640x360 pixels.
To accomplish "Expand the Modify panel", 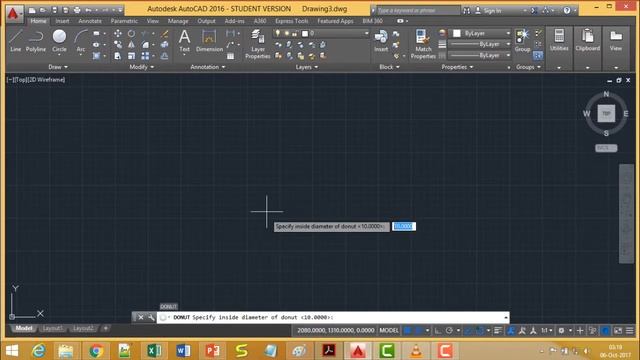I will click(x=142, y=67).
